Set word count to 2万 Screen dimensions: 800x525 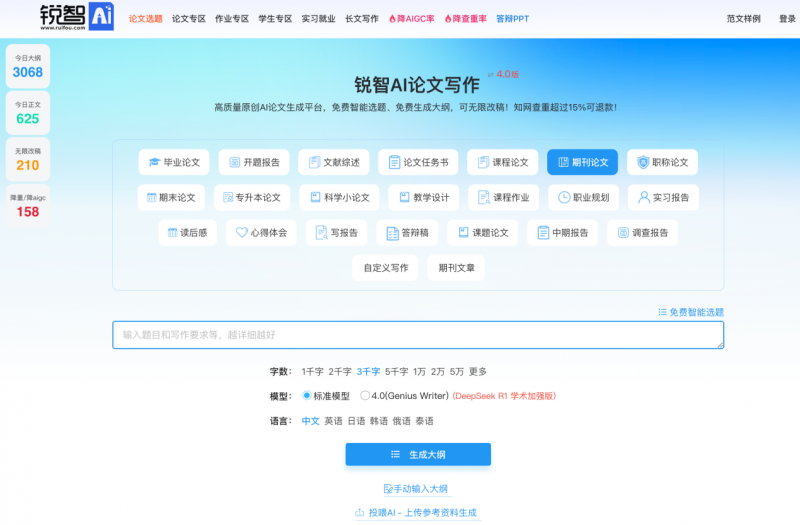[438, 371]
